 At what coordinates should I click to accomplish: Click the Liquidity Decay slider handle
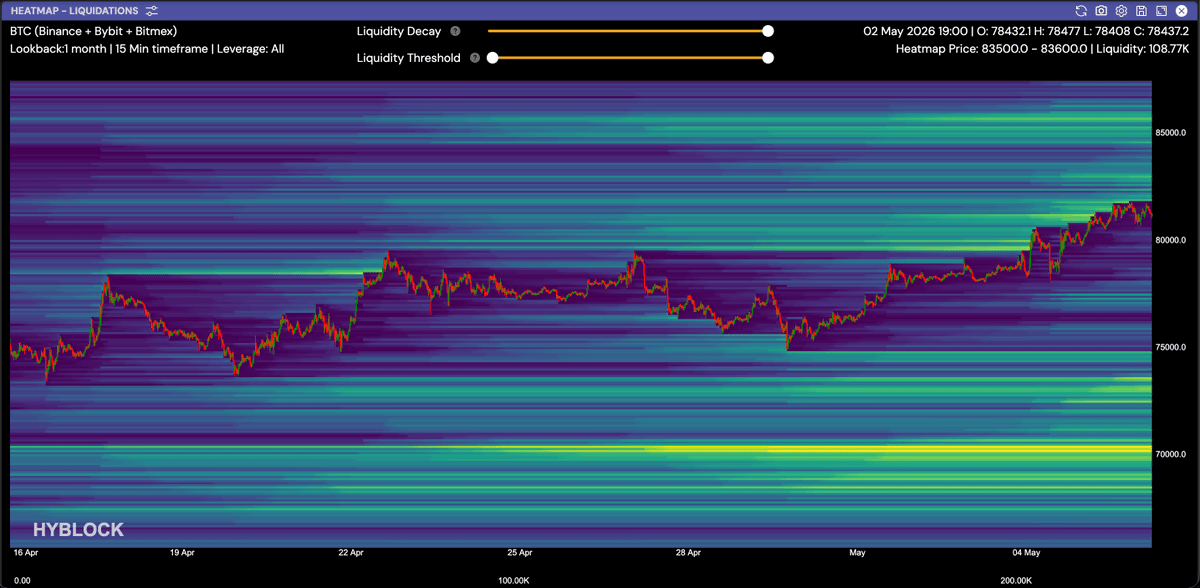coord(768,31)
